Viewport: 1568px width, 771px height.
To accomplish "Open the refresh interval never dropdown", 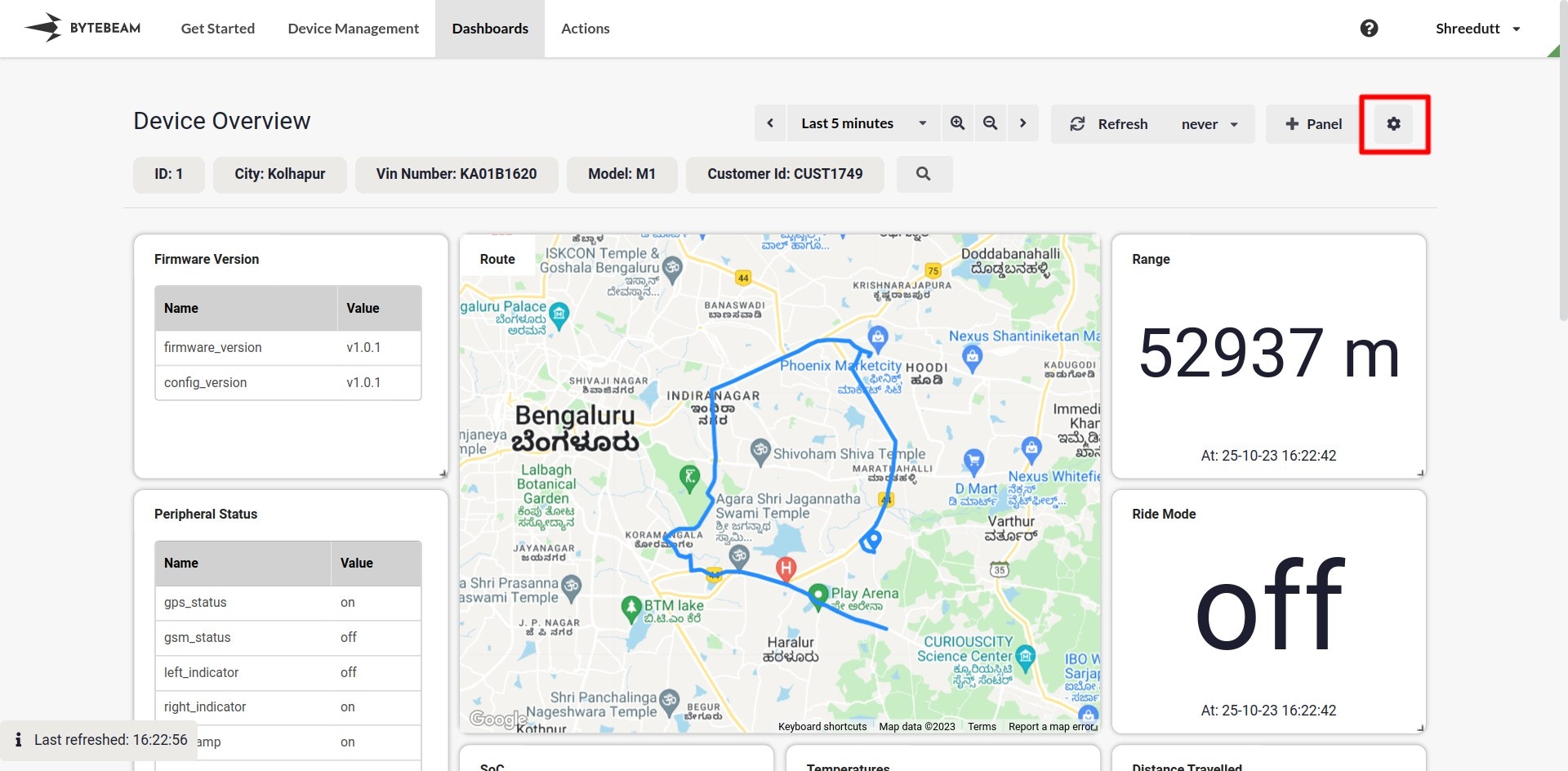I will pos(1209,123).
